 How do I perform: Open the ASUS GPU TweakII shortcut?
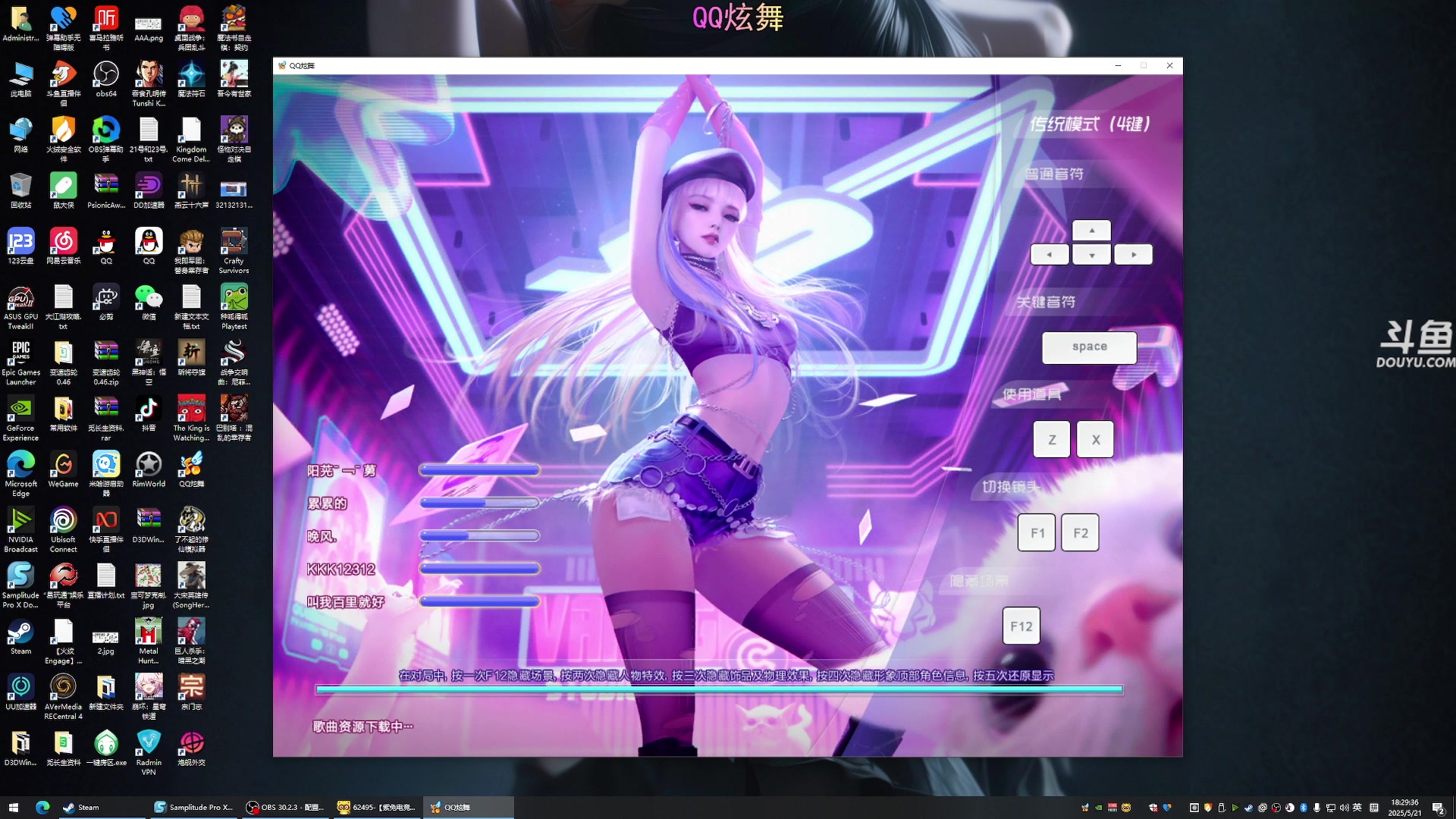20,306
